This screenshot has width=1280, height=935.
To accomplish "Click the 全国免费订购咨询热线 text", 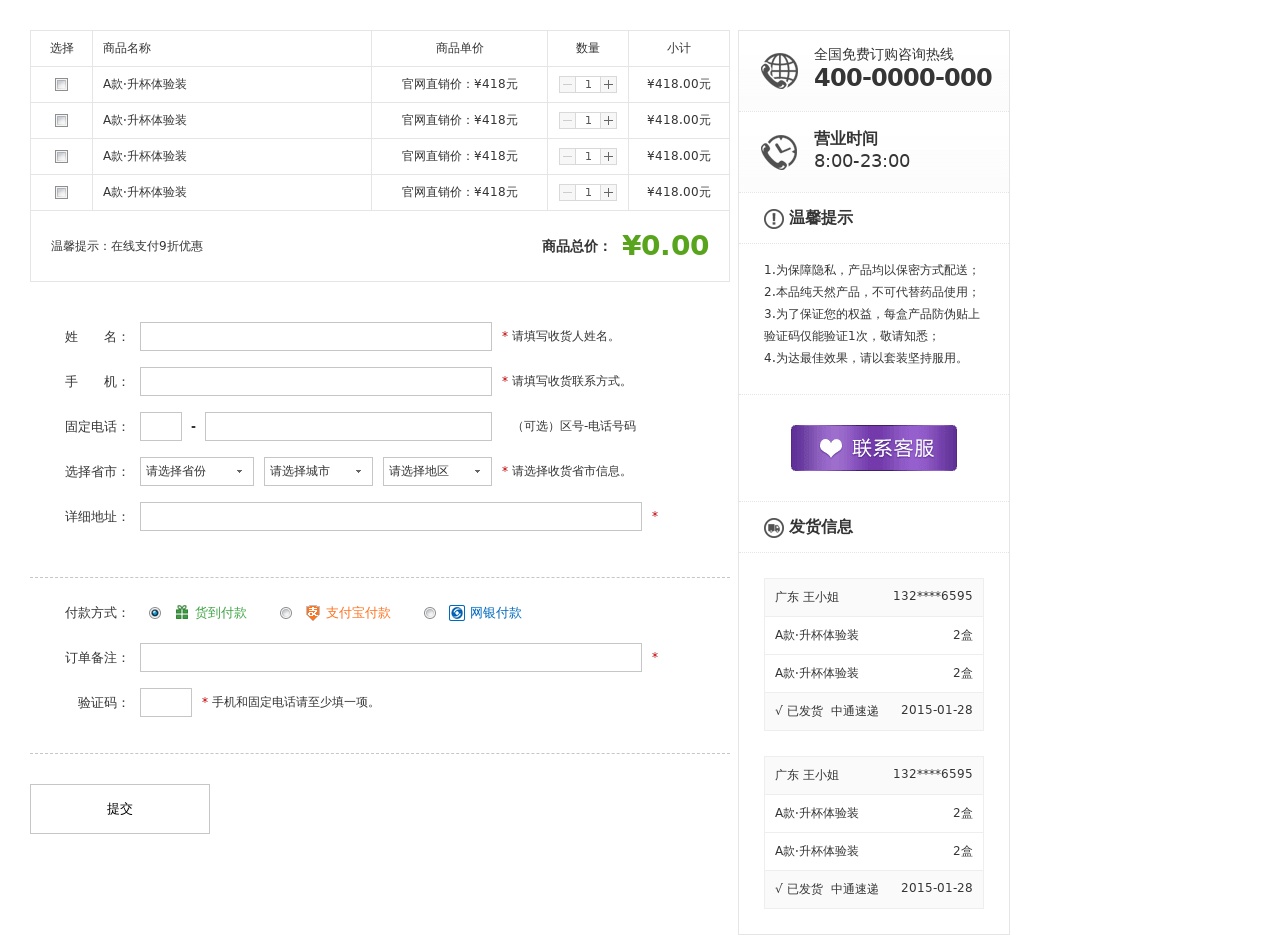I will [884, 54].
